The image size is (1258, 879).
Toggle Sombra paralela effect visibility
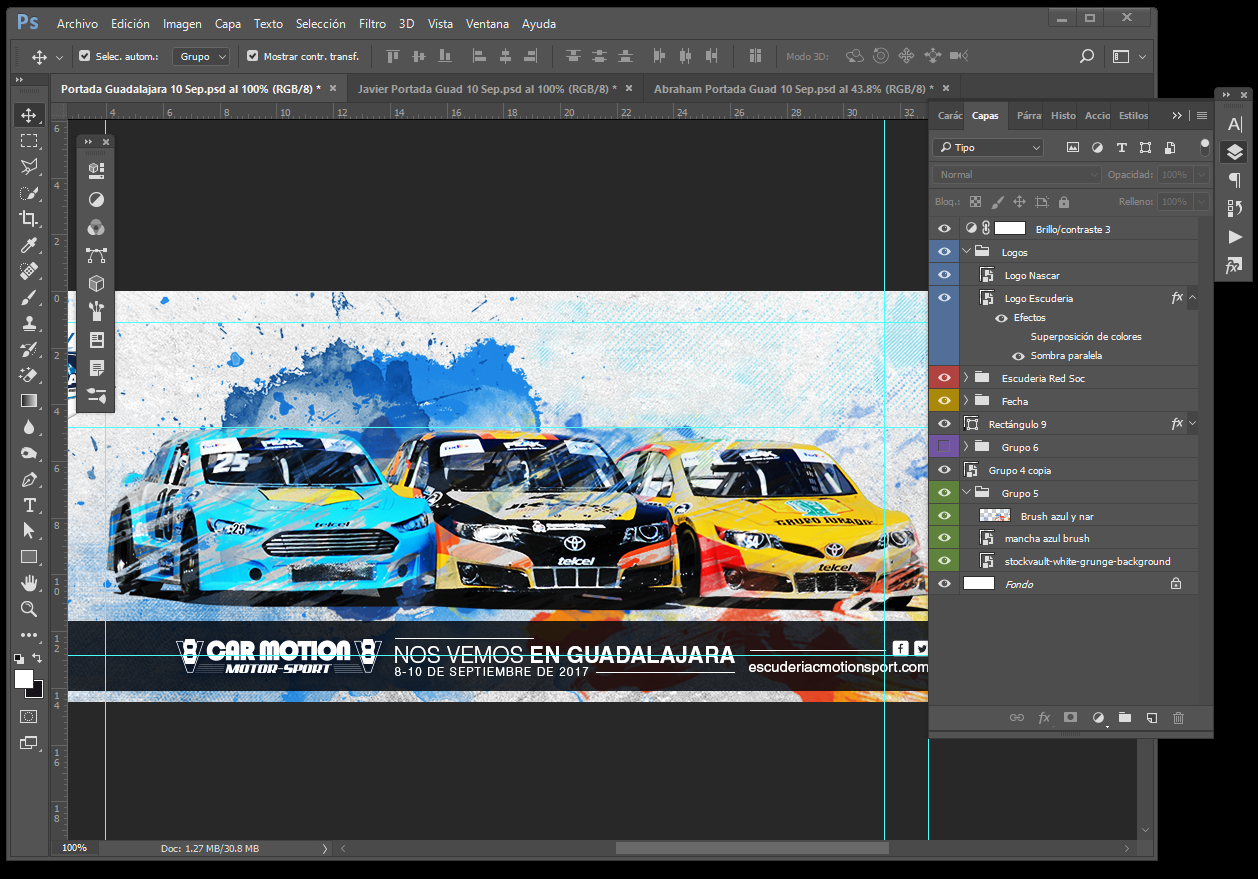pos(1018,356)
